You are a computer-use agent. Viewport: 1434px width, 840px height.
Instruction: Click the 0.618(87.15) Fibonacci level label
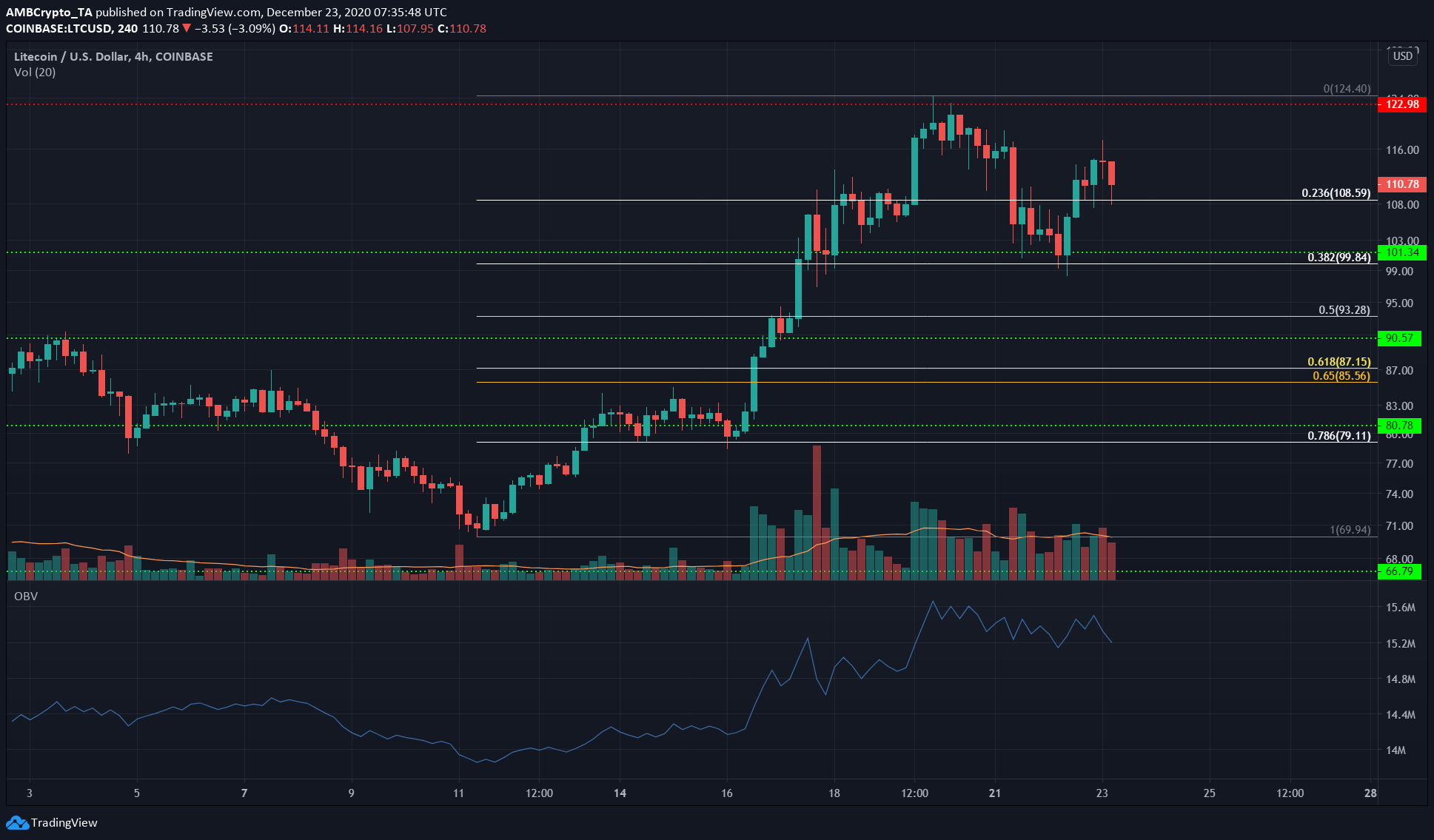[x=1338, y=362]
